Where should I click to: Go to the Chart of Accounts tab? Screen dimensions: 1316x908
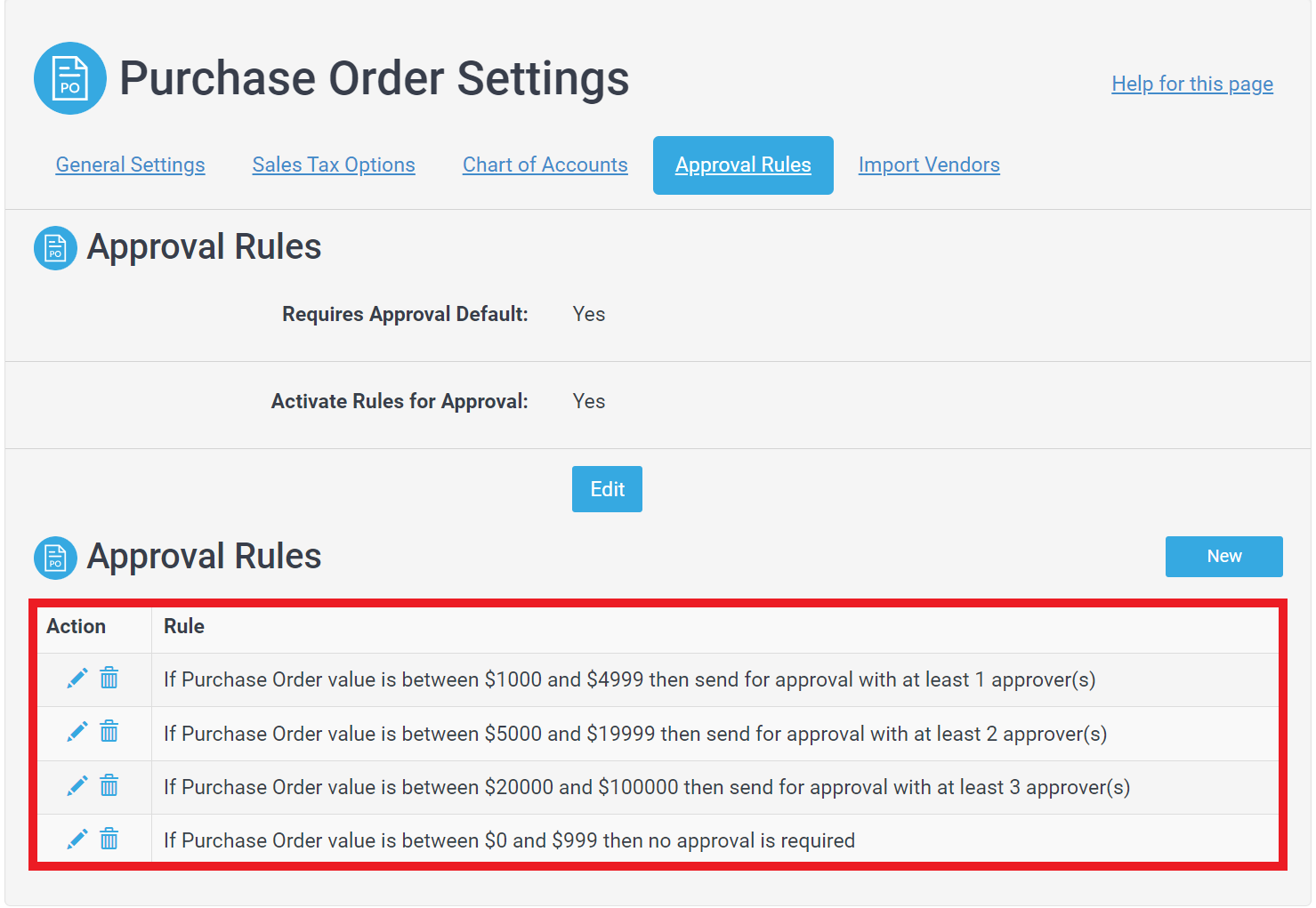[545, 165]
